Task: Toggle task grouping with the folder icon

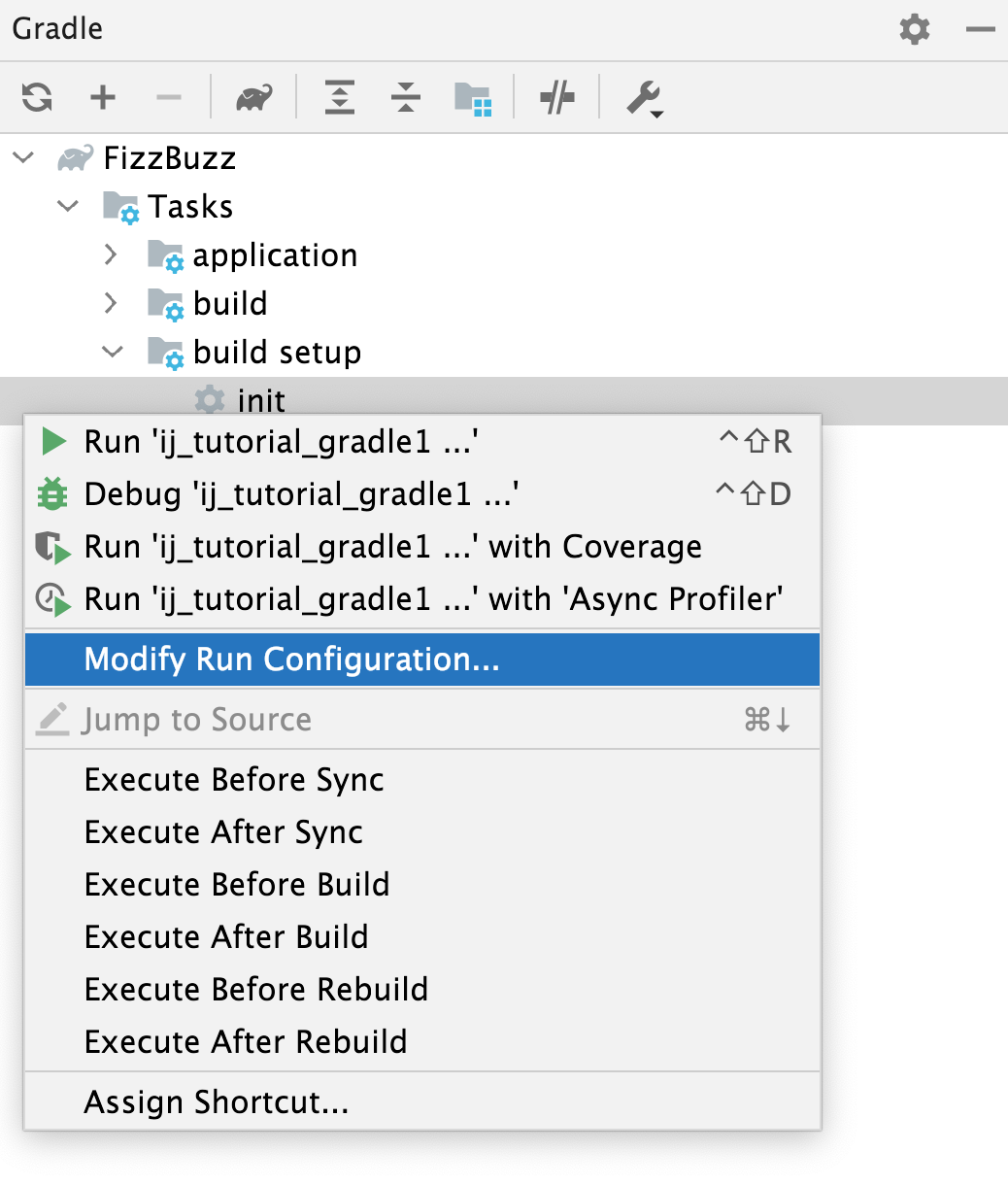Action: click(473, 97)
